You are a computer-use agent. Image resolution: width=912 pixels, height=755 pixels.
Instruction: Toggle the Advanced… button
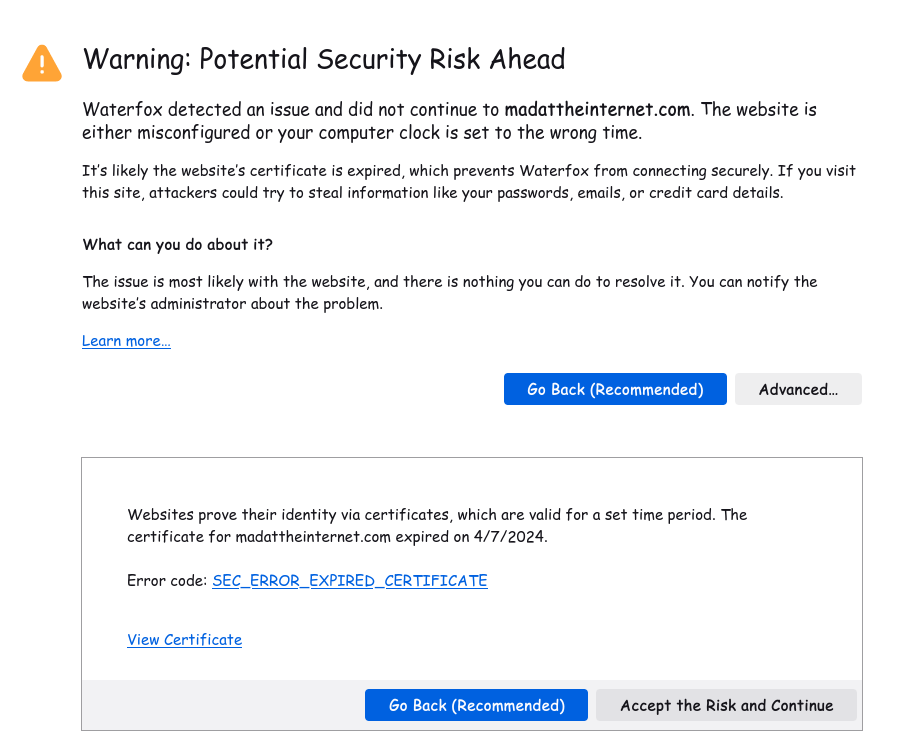pyautogui.click(x=798, y=389)
